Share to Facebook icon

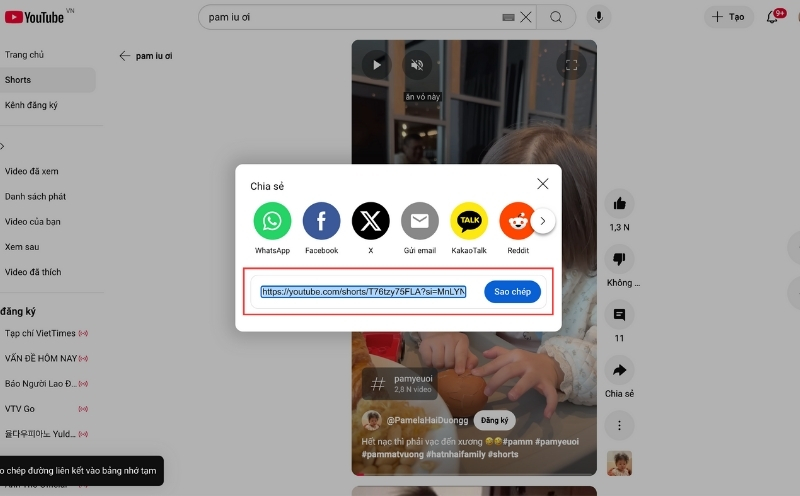pos(321,221)
